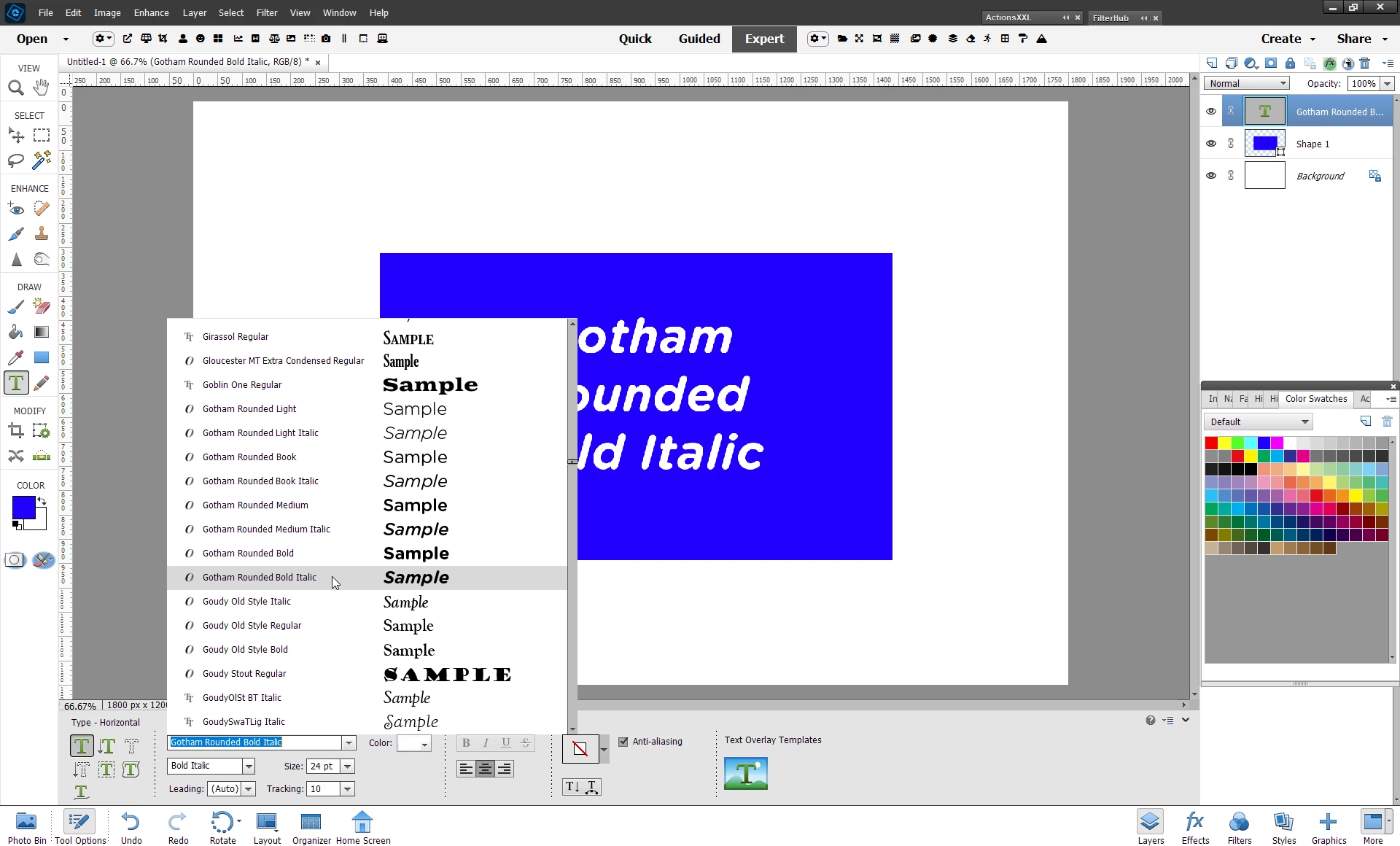The image size is (1400, 846).
Task: Select the Hand tool
Action: 42,88
